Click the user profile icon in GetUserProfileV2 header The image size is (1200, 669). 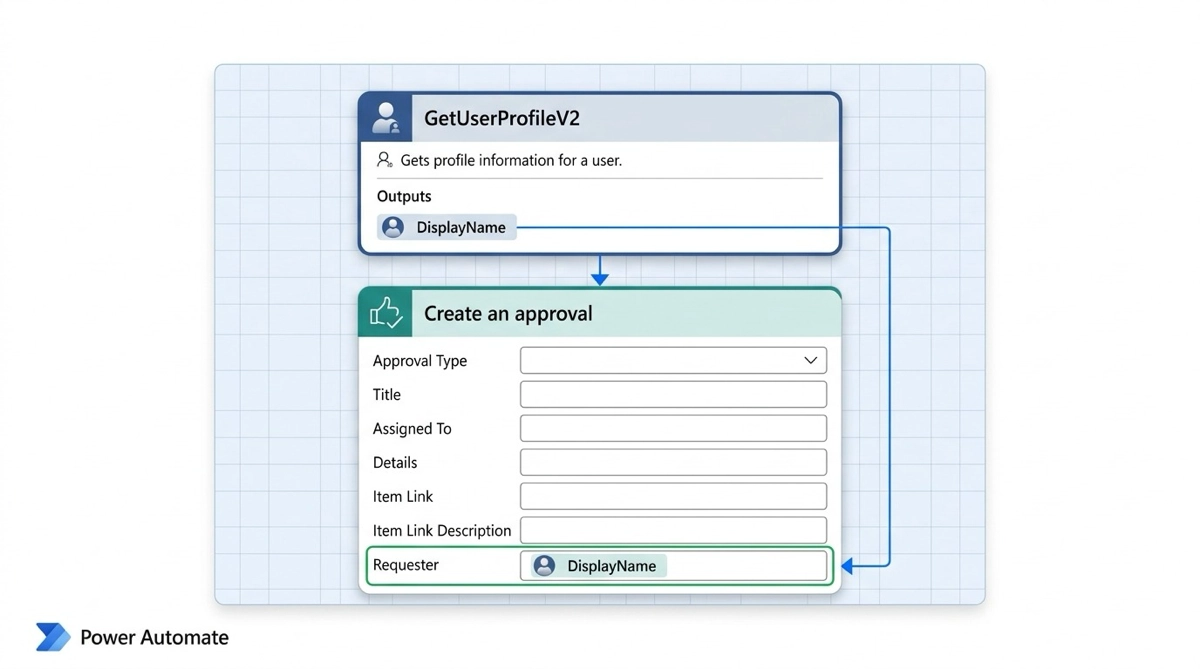(385, 118)
